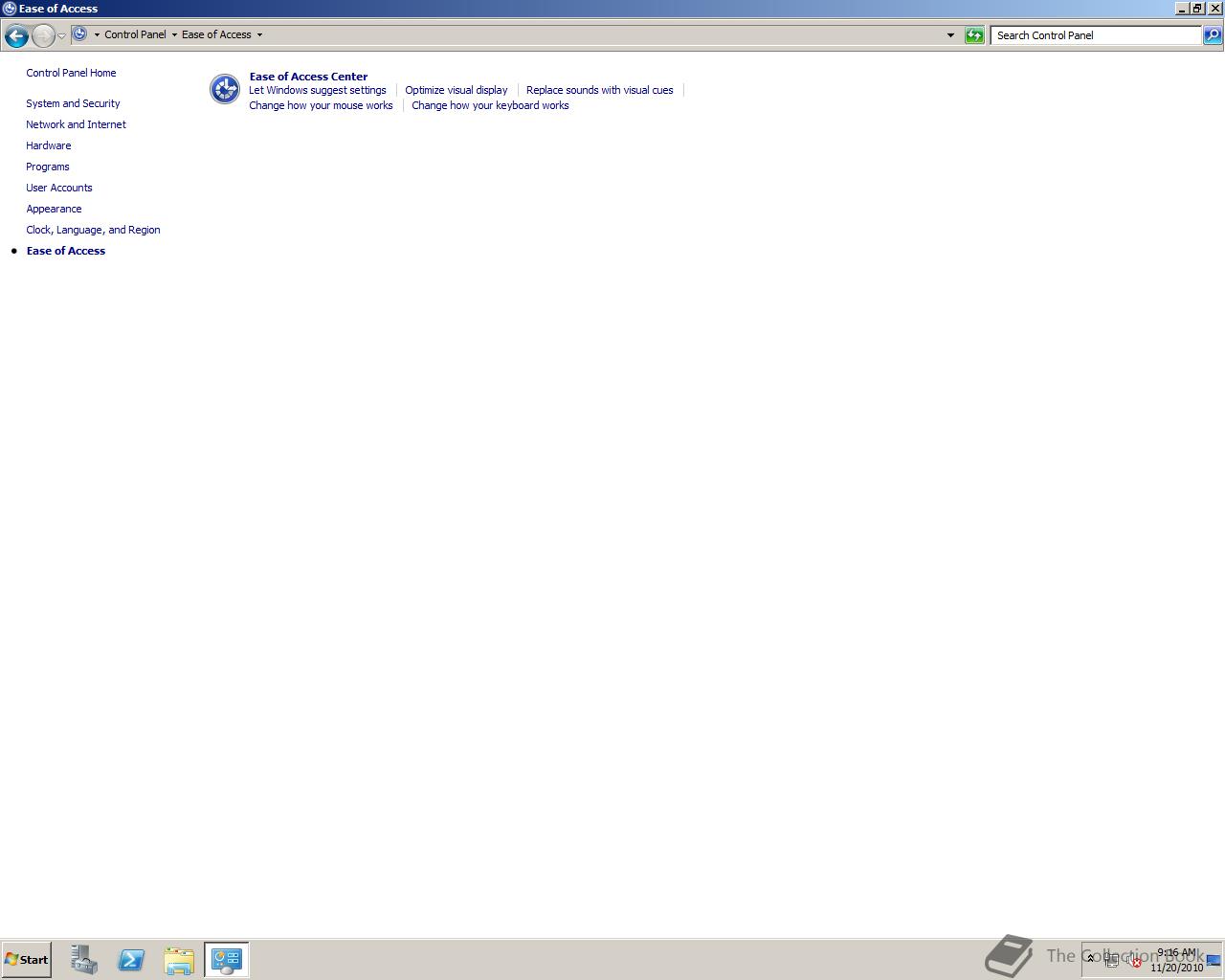The image size is (1225, 980).
Task: Expand the arrow before Control Panel breadcrumb
Action: 97,35
